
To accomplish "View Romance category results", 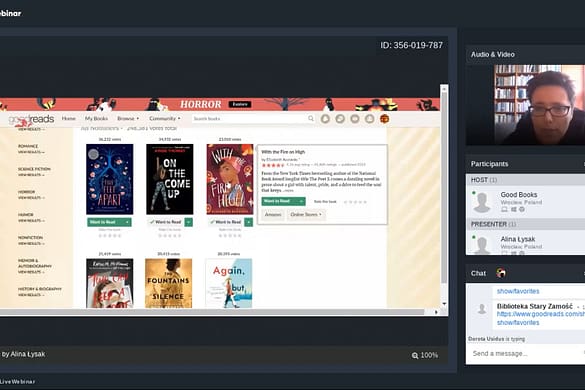I will 31,152.
